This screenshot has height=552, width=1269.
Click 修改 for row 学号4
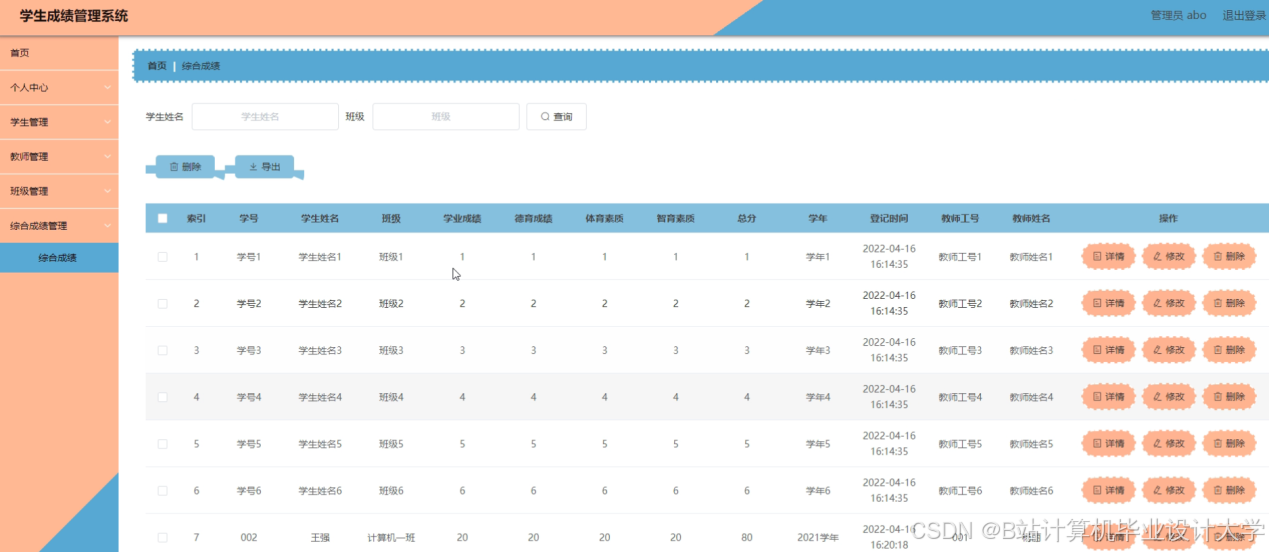coord(1168,397)
